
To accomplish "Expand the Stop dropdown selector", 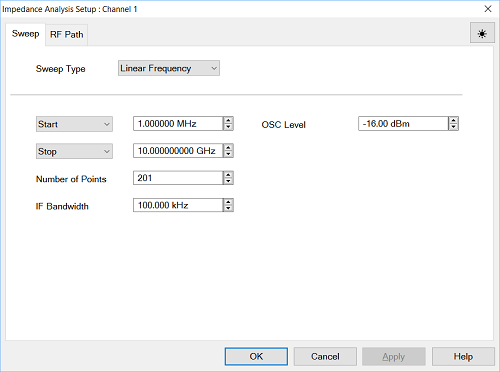I will pyautogui.click(x=74, y=151).
